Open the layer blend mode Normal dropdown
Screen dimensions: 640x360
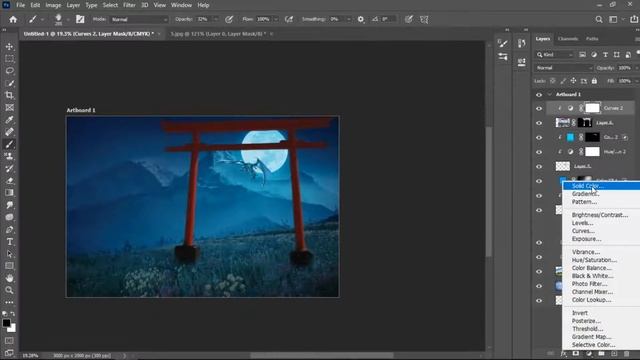pos(563,68)
